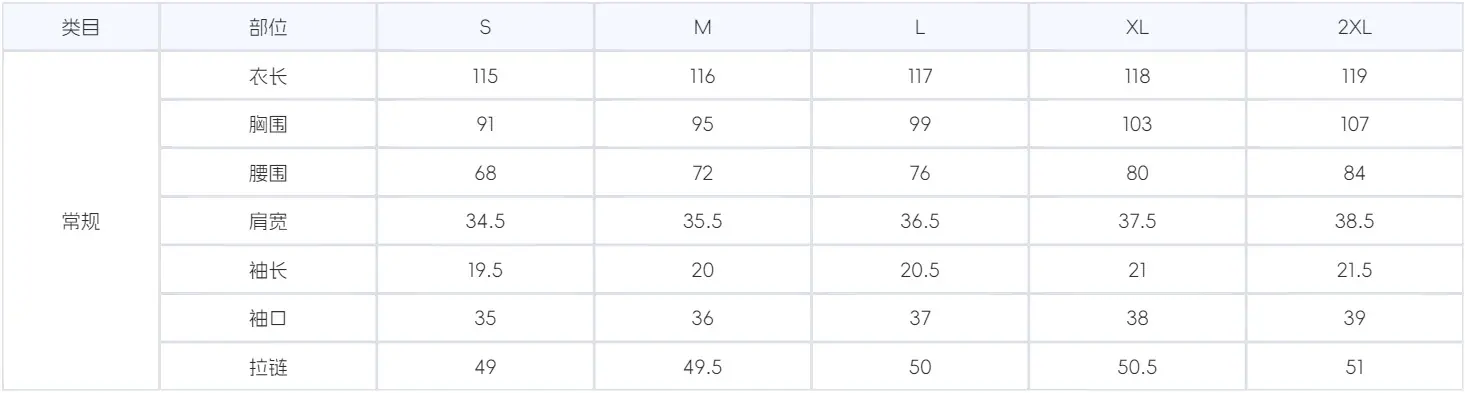This screenshot has height=393, width=1465.
Task: Click the L size column header
Action: point(920,28)
